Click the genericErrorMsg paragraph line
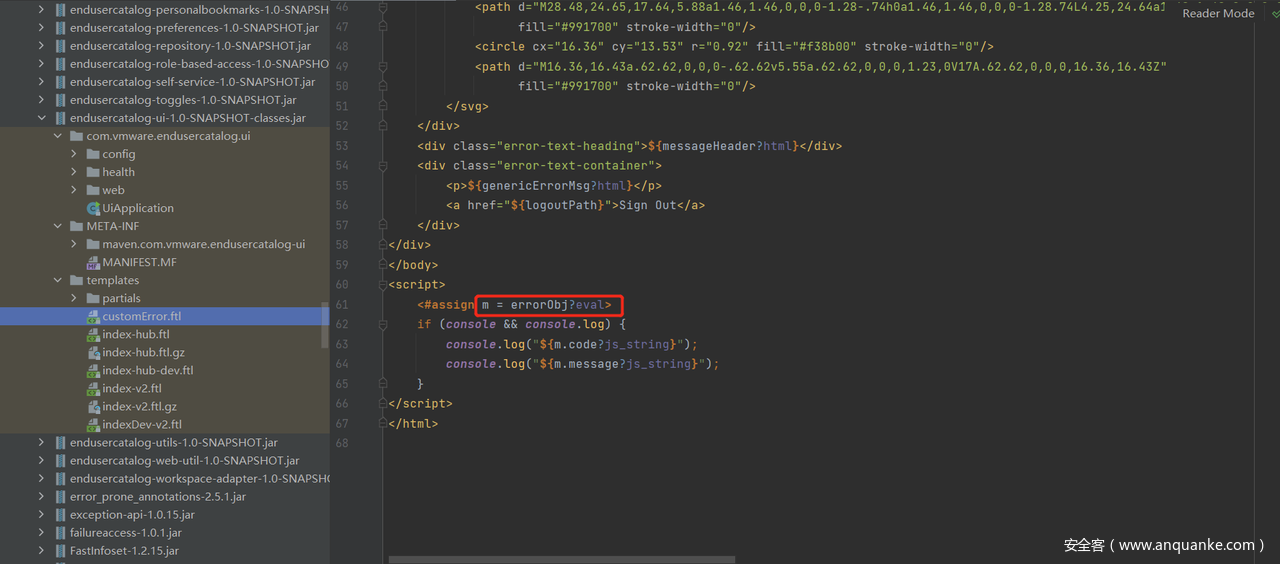The image size is (1280, 564). [x=554, y=185]
